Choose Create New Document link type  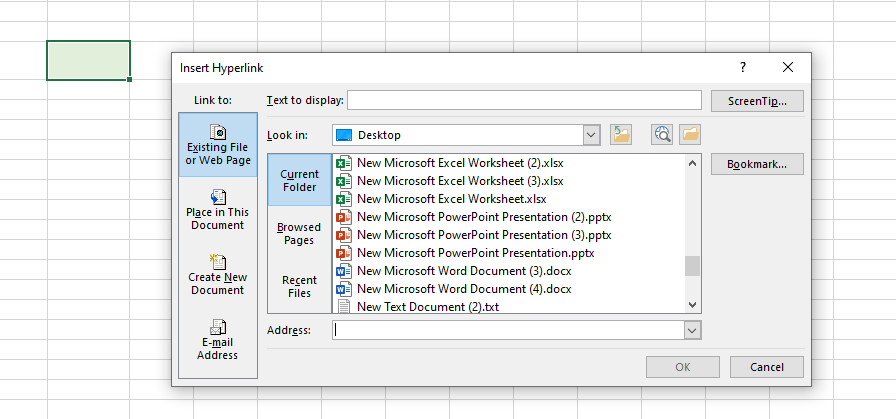click(218, 275)
